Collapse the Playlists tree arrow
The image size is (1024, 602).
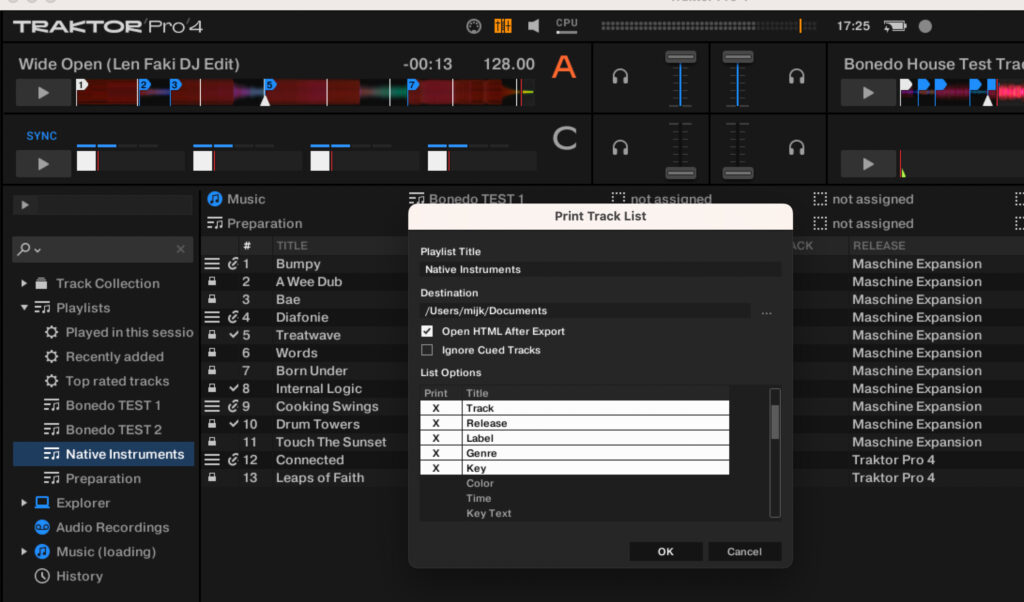[24, 308]
